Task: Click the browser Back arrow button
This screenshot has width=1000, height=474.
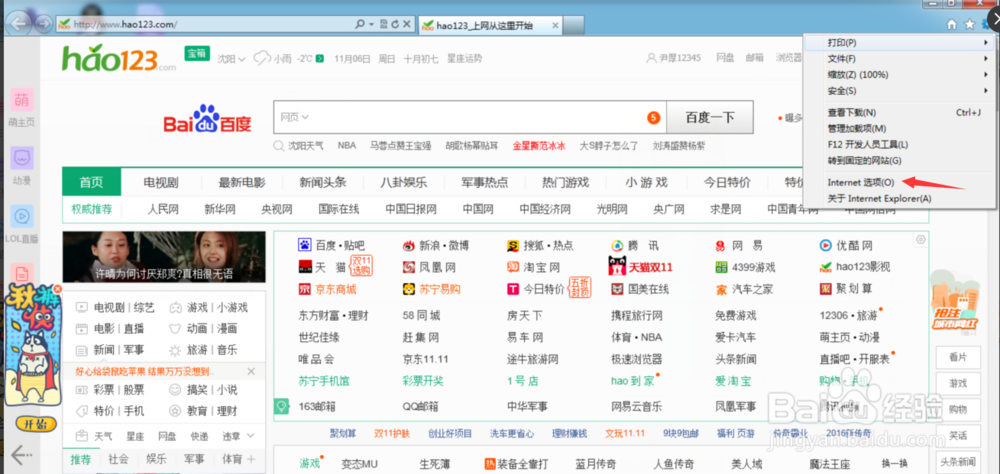Action: [x=20, y=24]
